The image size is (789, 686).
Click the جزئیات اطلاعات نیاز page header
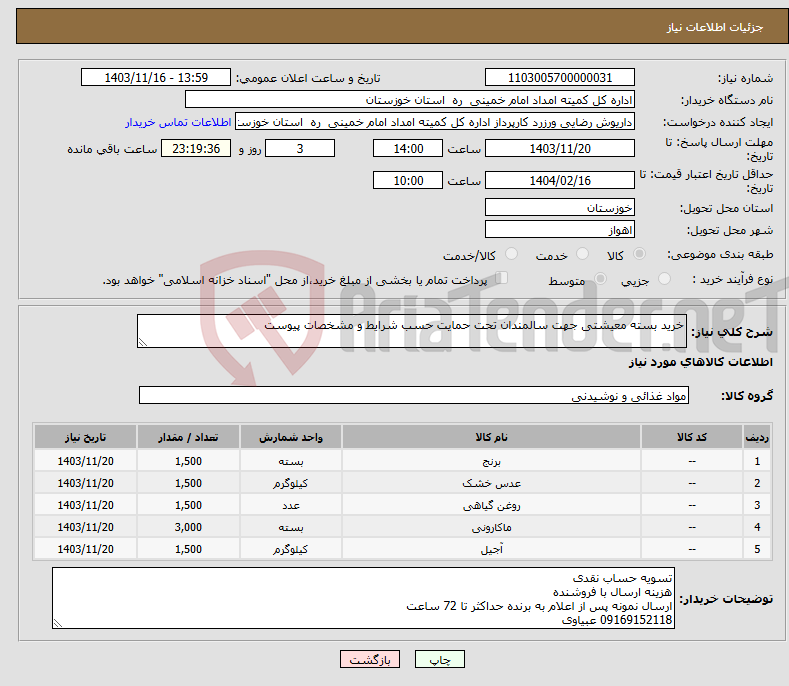(x=402, y=27)
